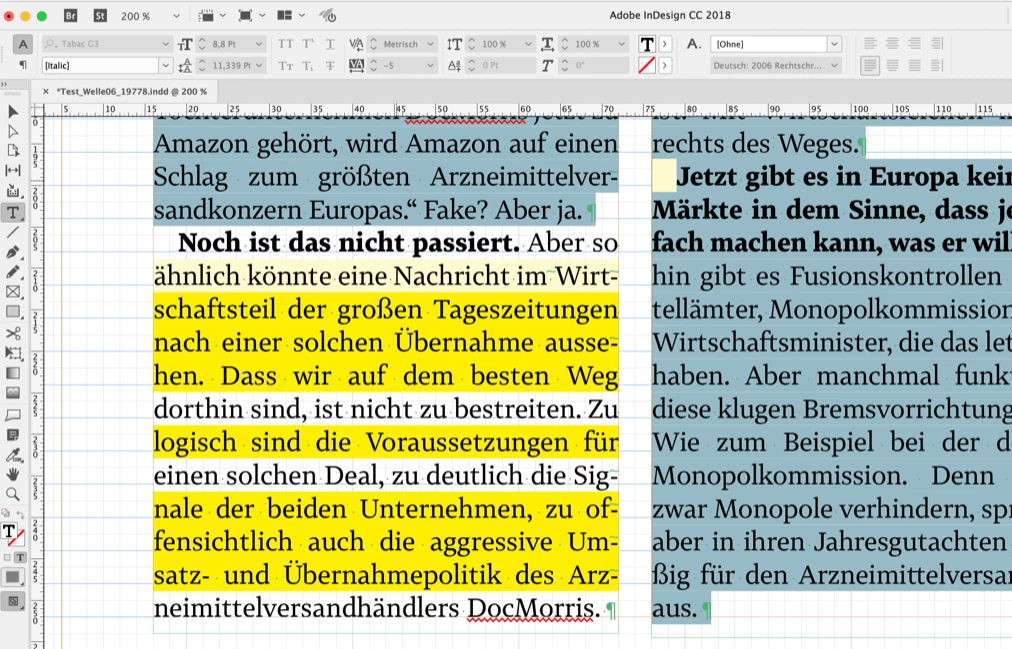The height and width of the screenshot is (649, 1012).
Task: Toggle Small Caps (Tt) formatting
Action: tap(285, 65)
